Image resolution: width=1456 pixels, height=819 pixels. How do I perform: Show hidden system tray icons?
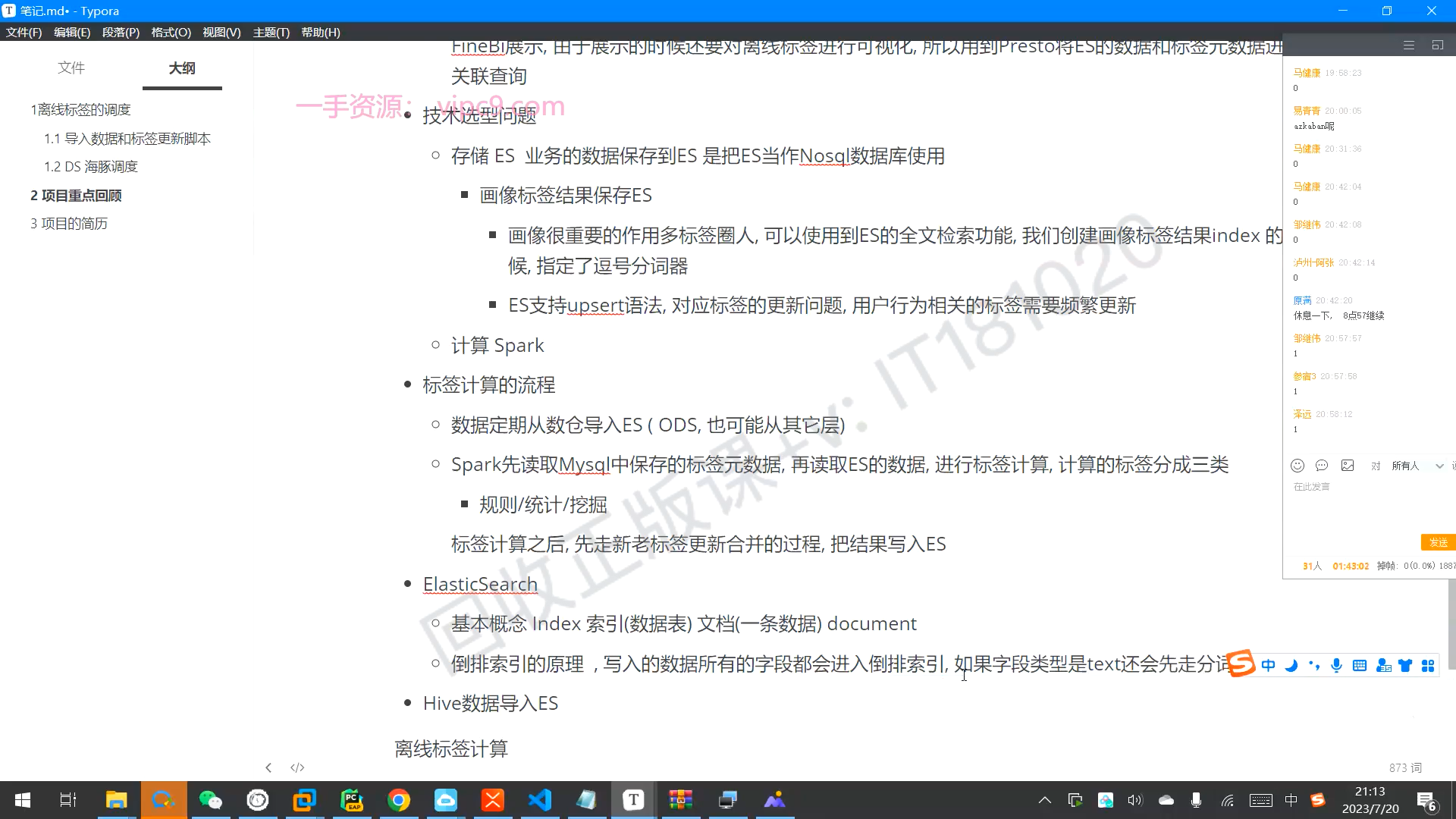pos(1044,800)
